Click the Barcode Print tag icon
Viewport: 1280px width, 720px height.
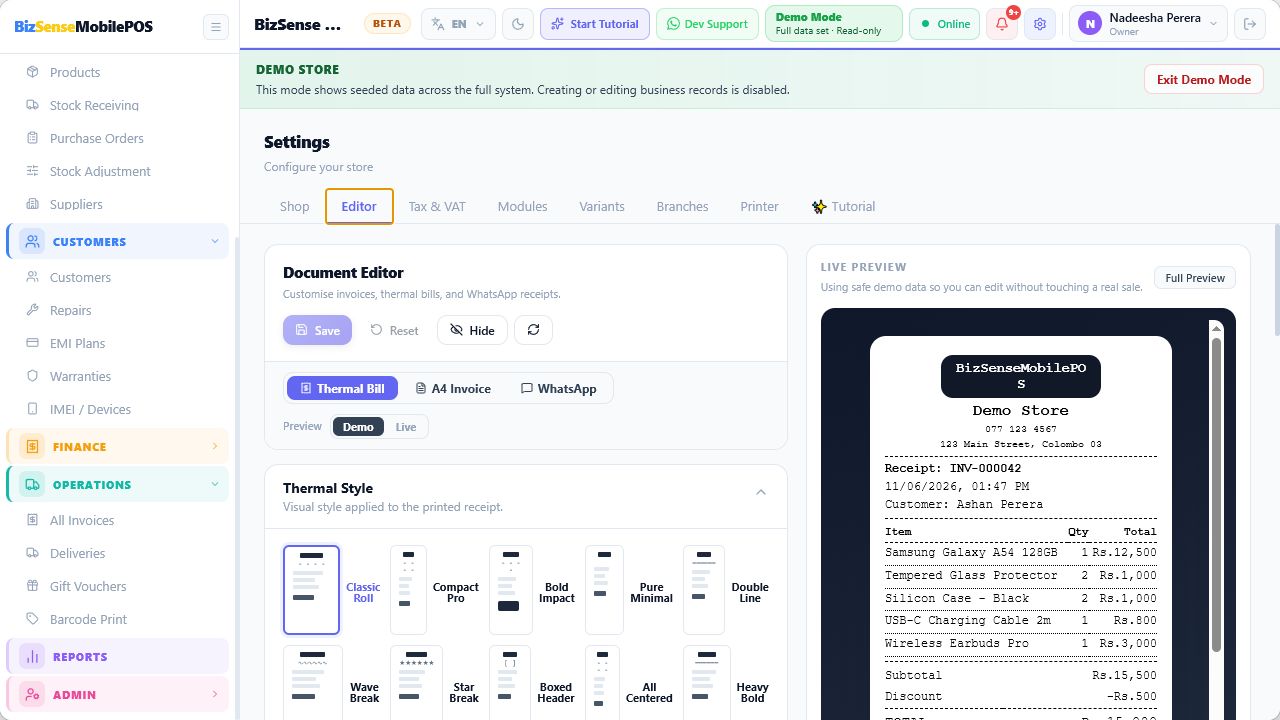[x=33, y=619]
